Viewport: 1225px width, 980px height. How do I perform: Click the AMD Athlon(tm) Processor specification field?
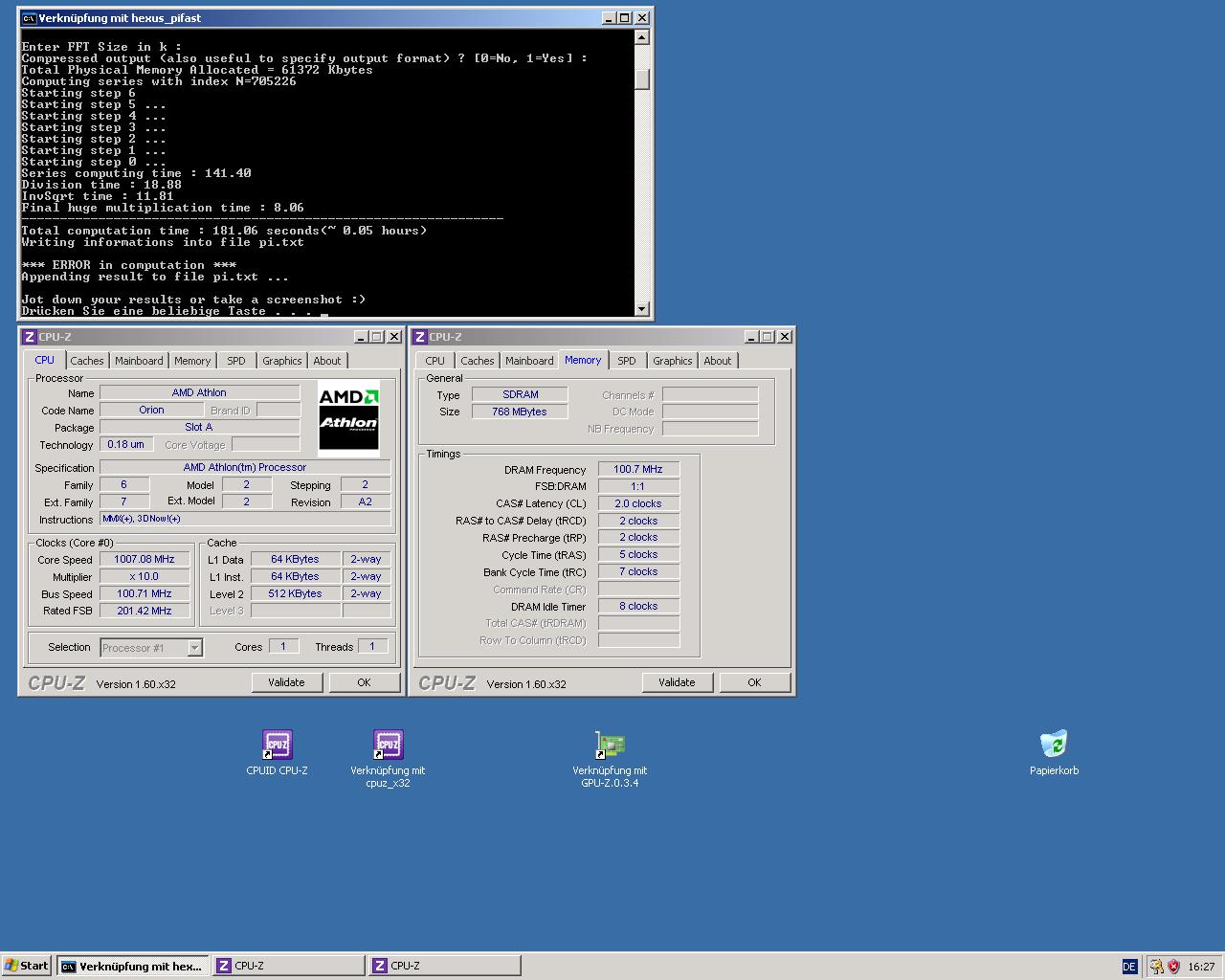tap(245, 467)
